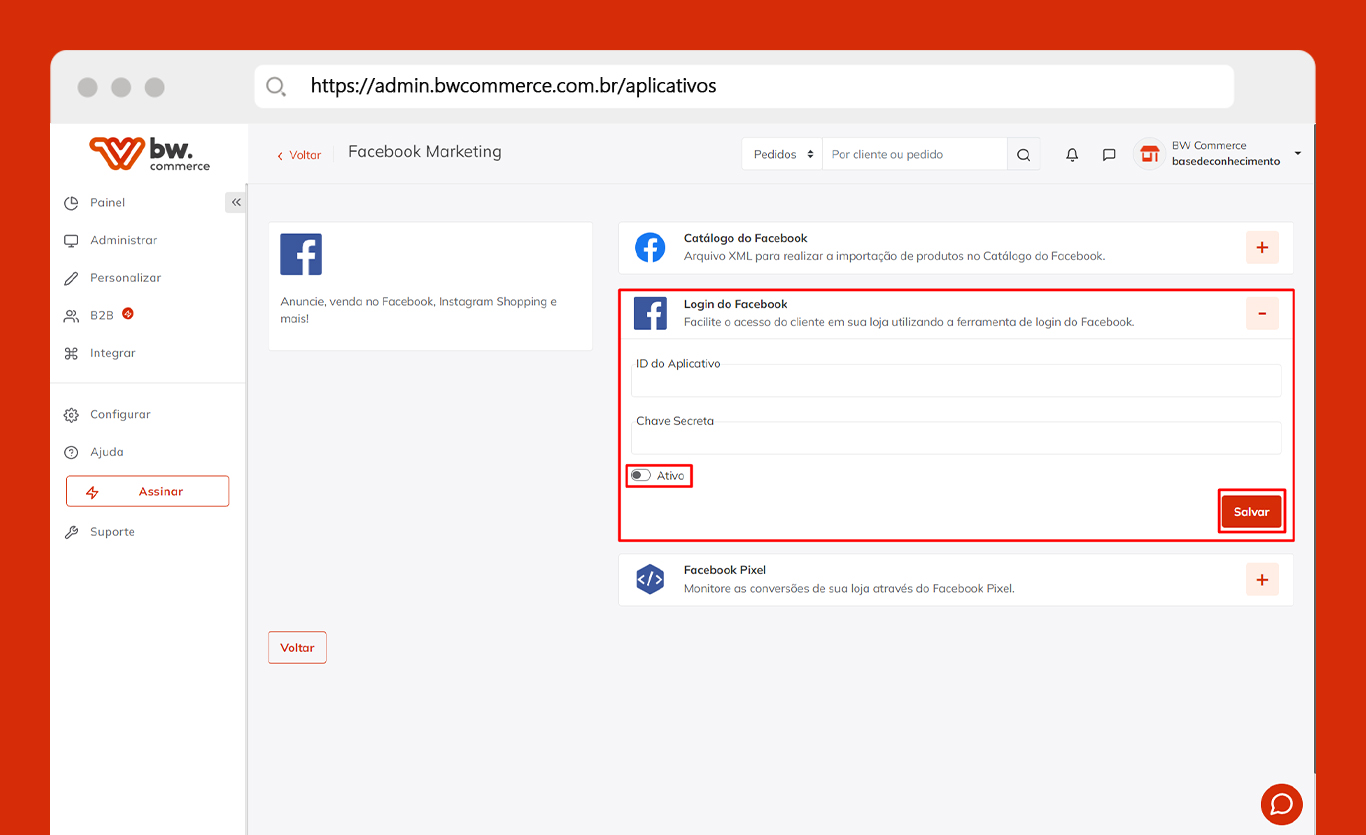Click the Integrar command icon
The height and width of the screenshot is (835, 1366).
(71, 353)
